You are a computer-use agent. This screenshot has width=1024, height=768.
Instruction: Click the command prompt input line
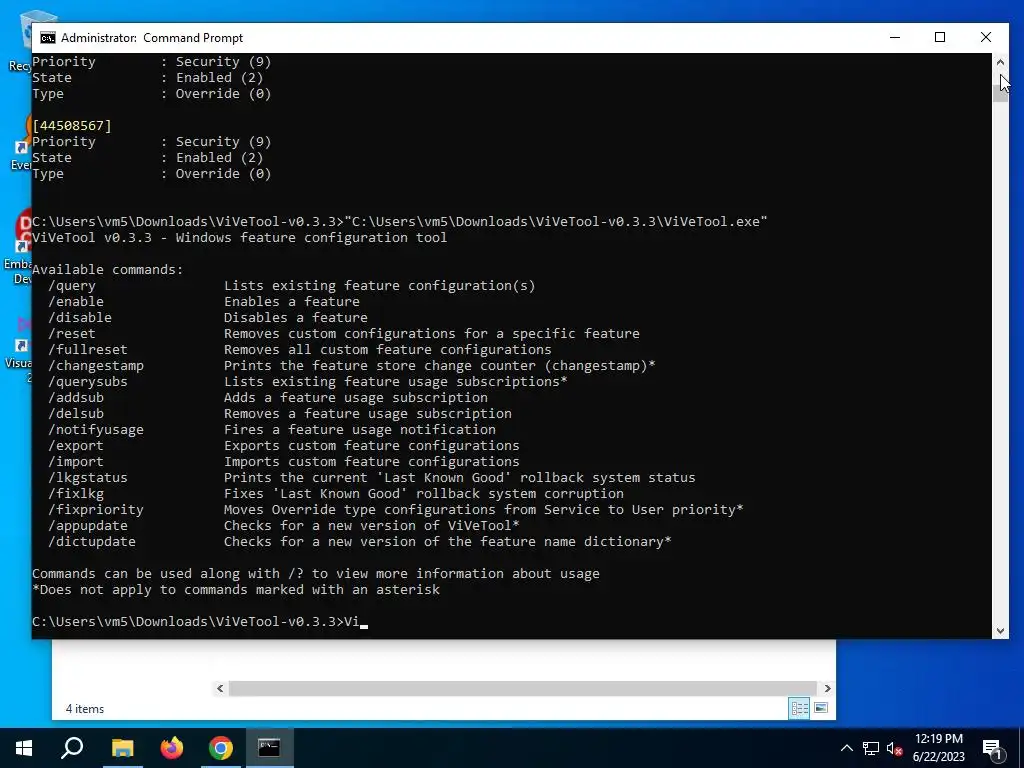click(200, 622)
